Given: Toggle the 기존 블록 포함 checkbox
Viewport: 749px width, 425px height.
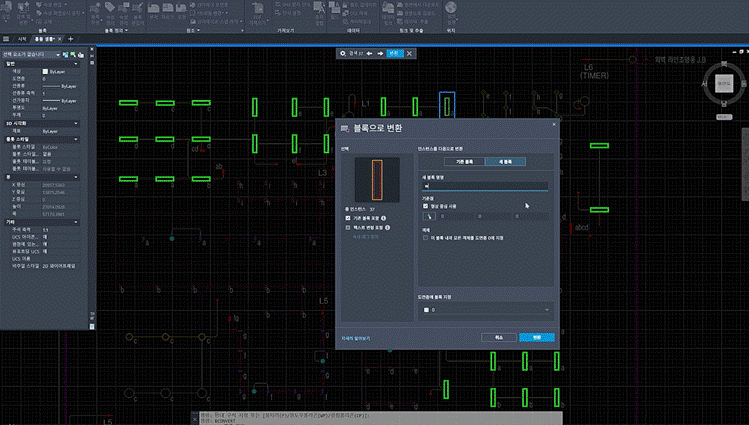Looking at the screenshot, I should pos(348,218).
